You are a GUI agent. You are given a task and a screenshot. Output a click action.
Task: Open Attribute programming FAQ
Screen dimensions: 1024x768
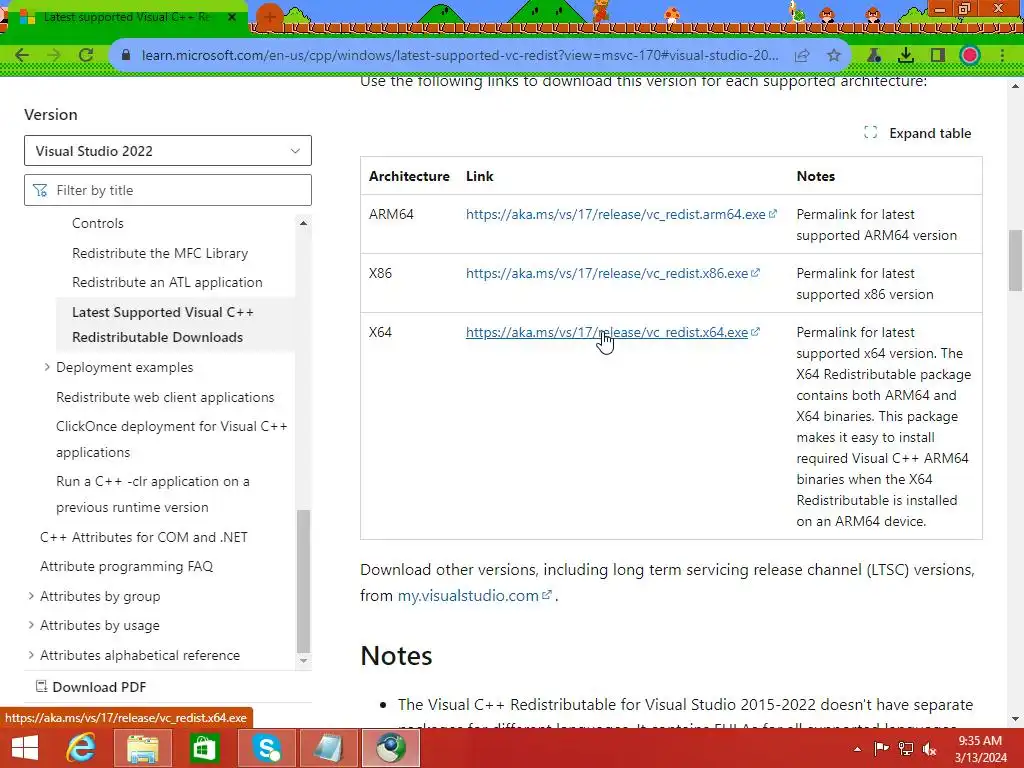(127, 566)
